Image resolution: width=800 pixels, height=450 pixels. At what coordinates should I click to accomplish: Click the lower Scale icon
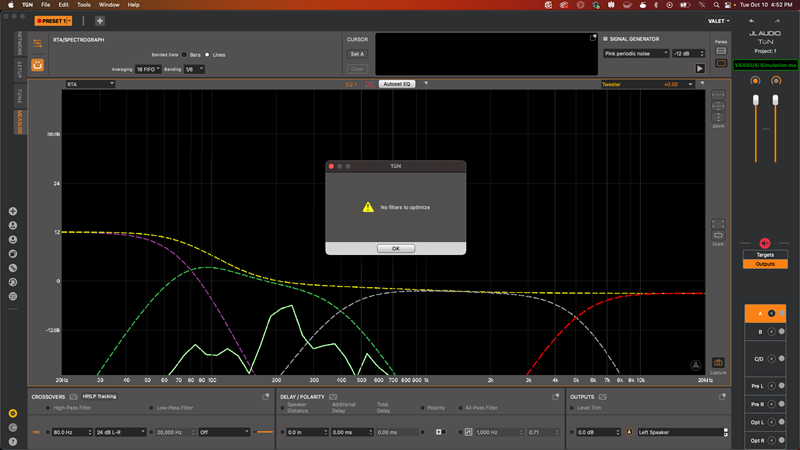click(718, 235)
